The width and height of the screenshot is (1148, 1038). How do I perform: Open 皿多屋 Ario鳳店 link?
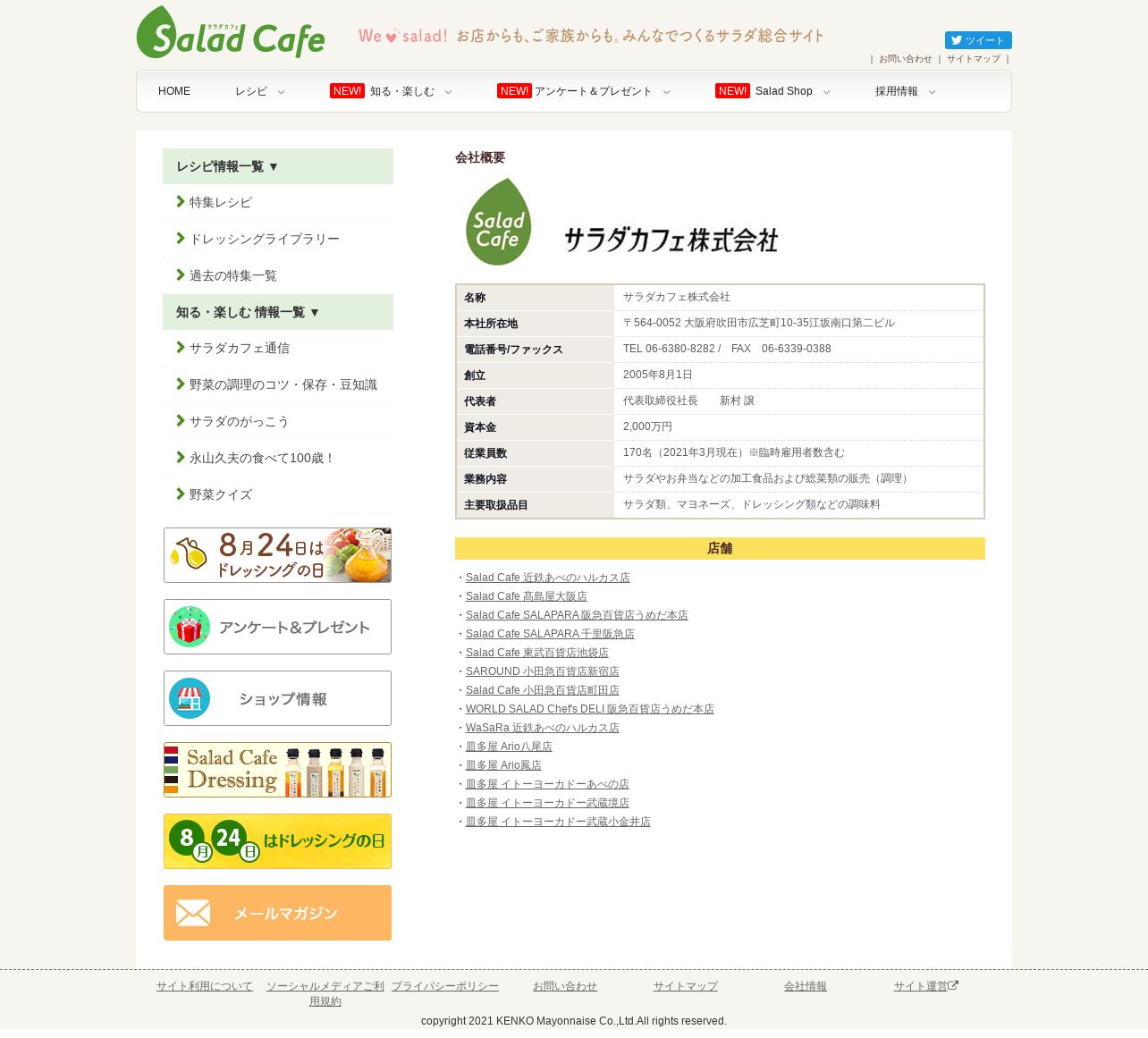[503, 765]
